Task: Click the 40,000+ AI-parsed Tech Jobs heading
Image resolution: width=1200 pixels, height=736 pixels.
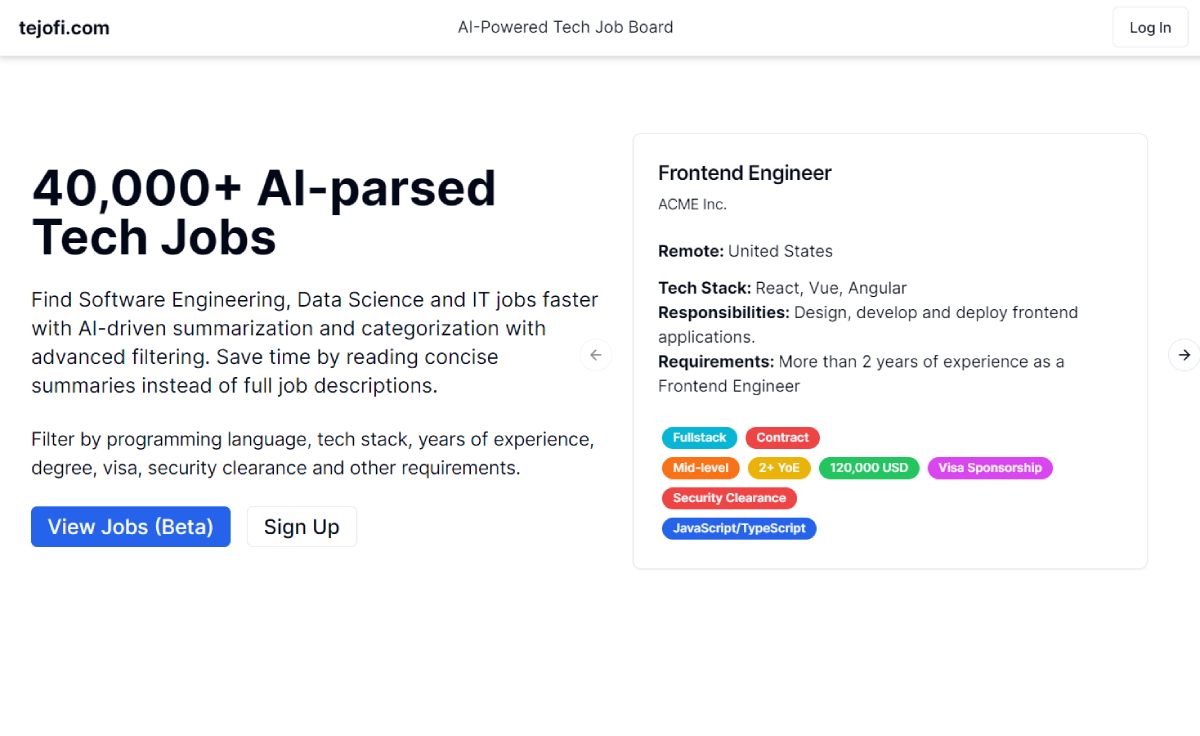Action: [264, 213]
